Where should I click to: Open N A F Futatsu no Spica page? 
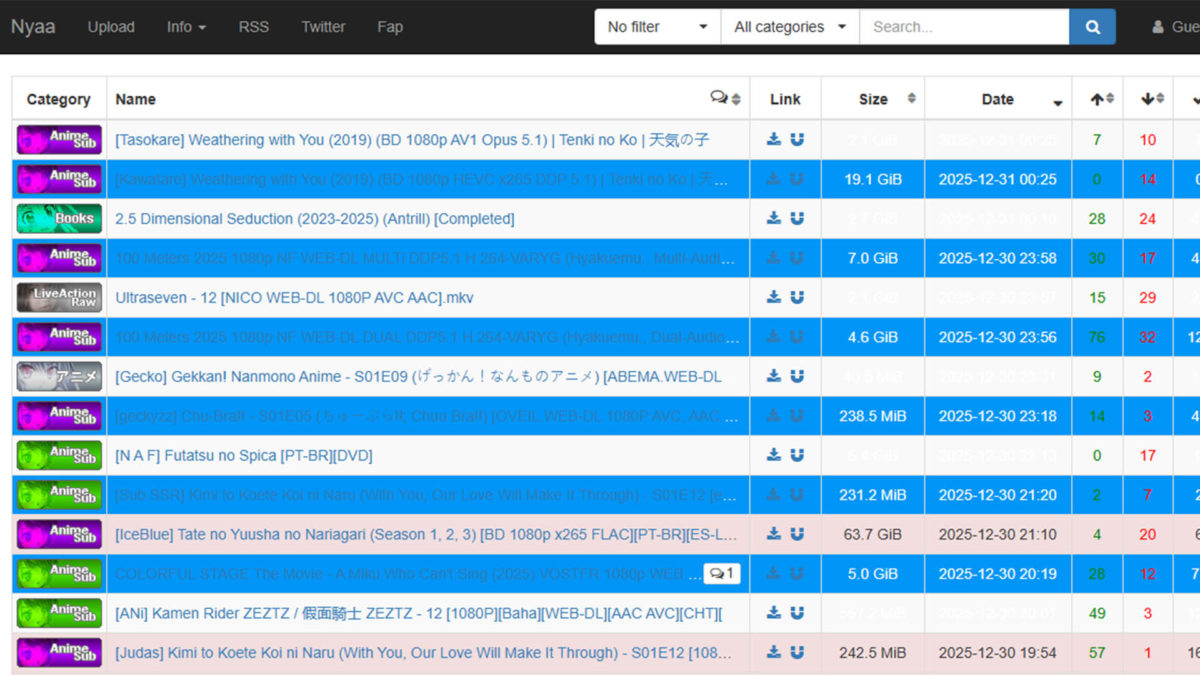tap(244, 455)
